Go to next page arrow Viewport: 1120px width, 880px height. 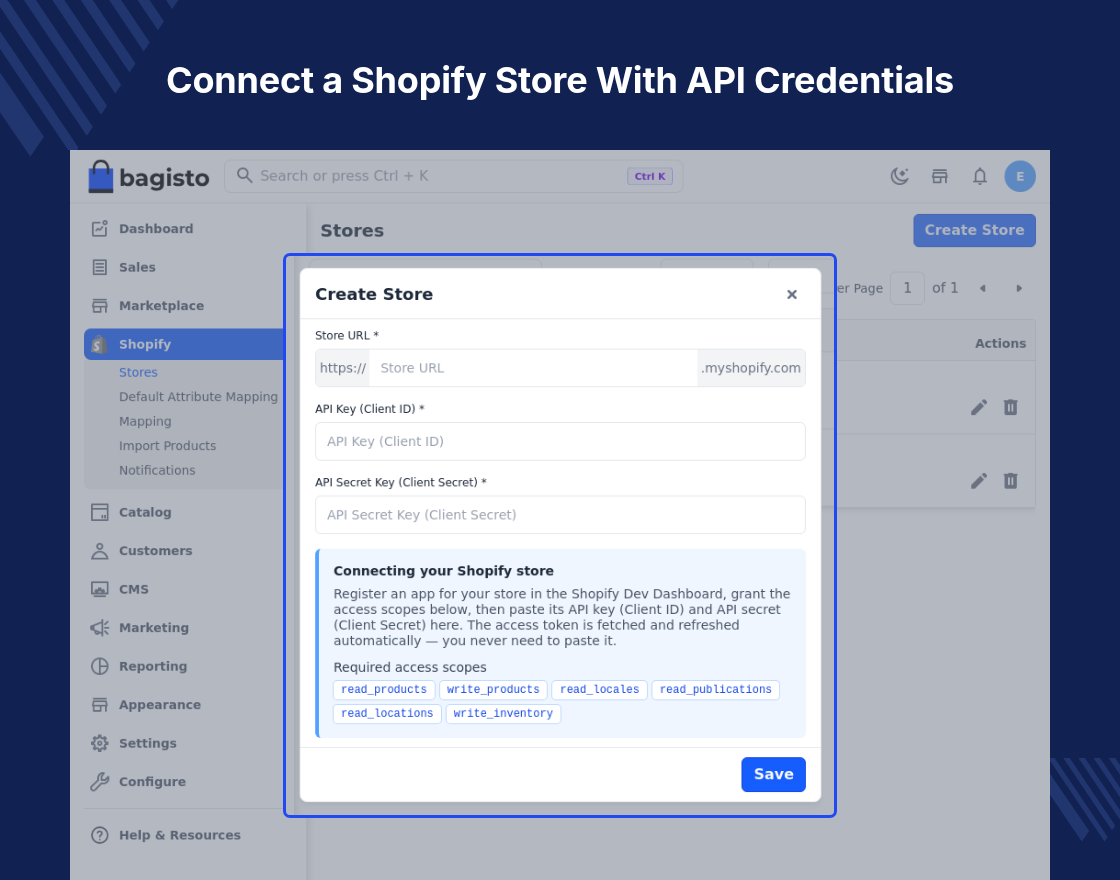point(1019,289)
